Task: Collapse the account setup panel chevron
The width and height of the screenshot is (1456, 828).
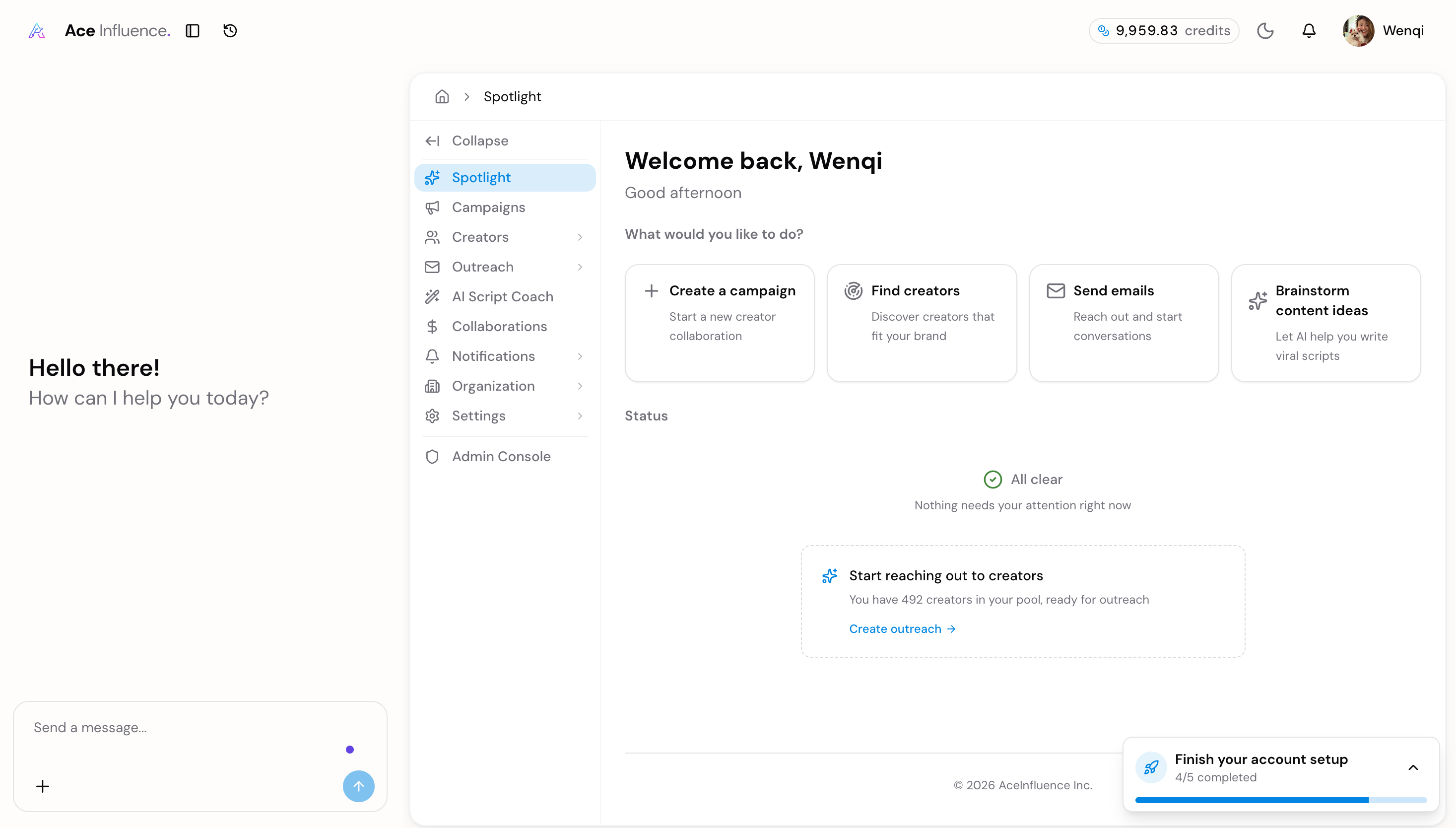Action: (x=1413, y=767)
